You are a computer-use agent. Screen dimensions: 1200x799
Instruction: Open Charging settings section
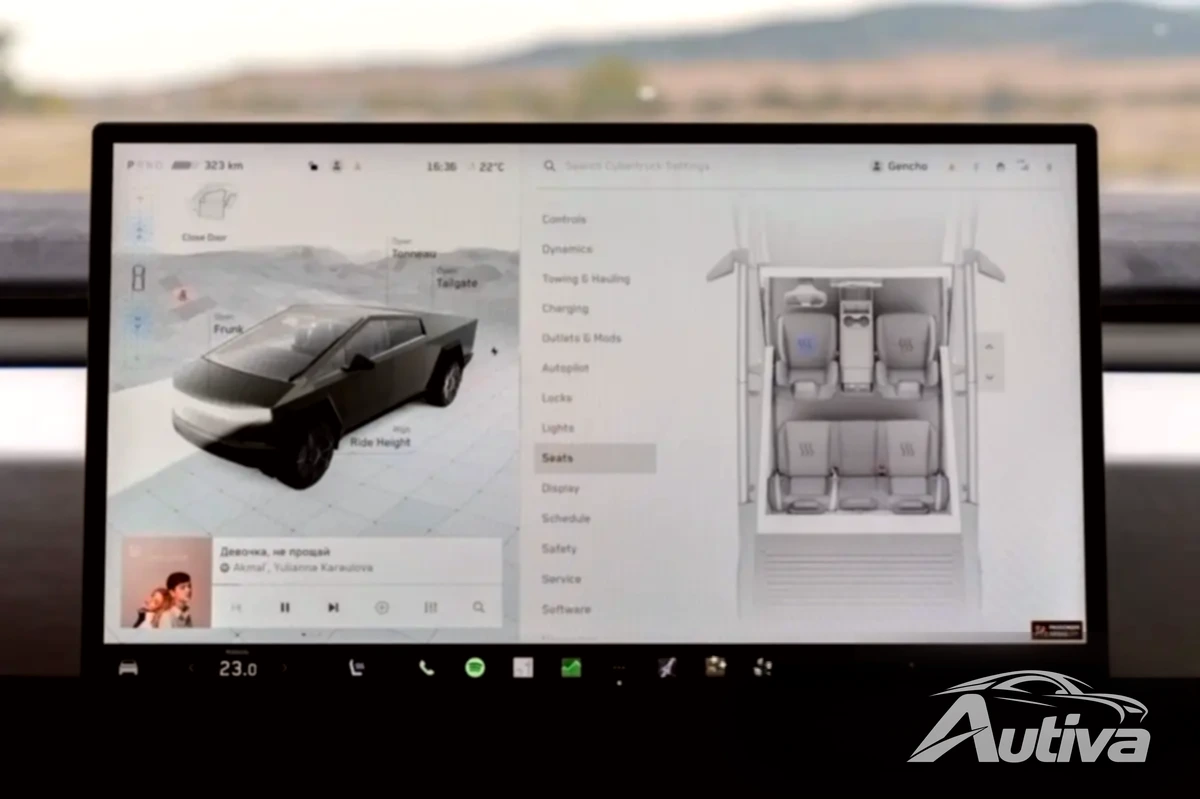pos(565,308)
